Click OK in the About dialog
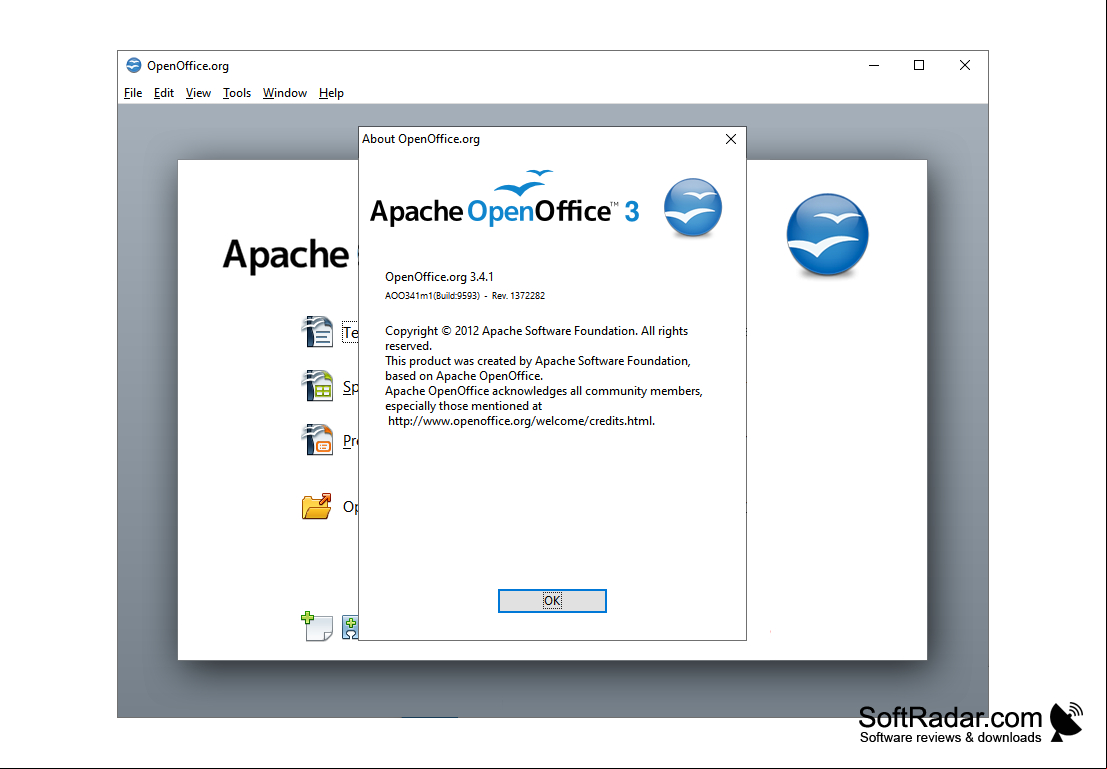 click(x=552, y=601)
